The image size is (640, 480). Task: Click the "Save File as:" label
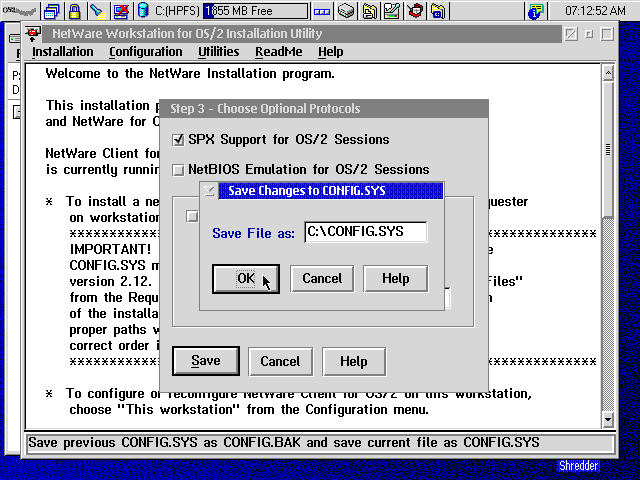253,233
